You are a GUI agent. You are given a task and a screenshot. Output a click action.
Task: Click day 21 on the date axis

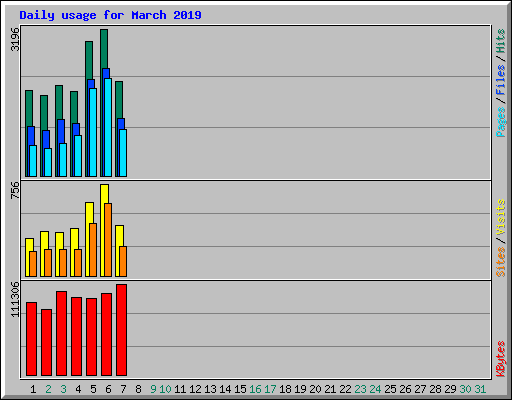pyautogui.click(x=330, y=389)
